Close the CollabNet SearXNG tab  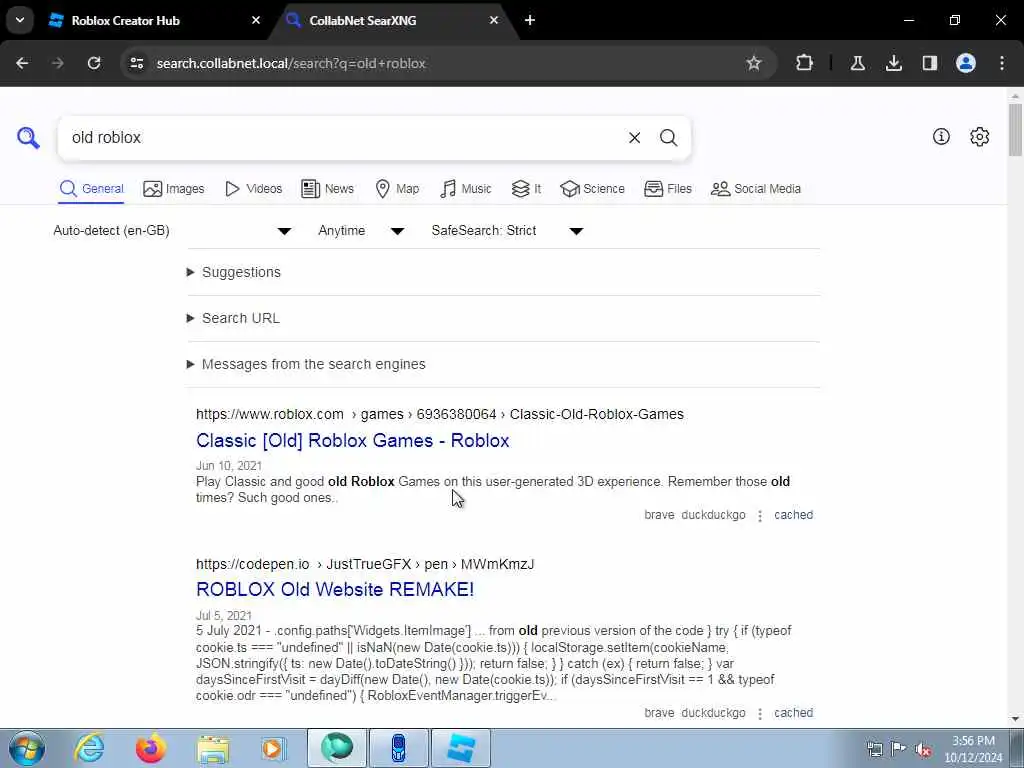point(494,20)
